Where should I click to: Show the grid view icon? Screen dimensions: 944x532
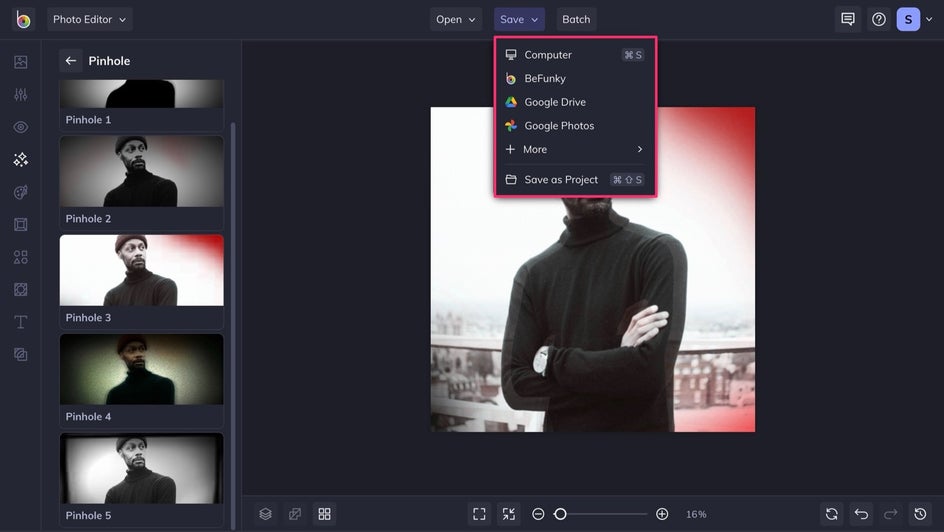click(x=324, y=514)
